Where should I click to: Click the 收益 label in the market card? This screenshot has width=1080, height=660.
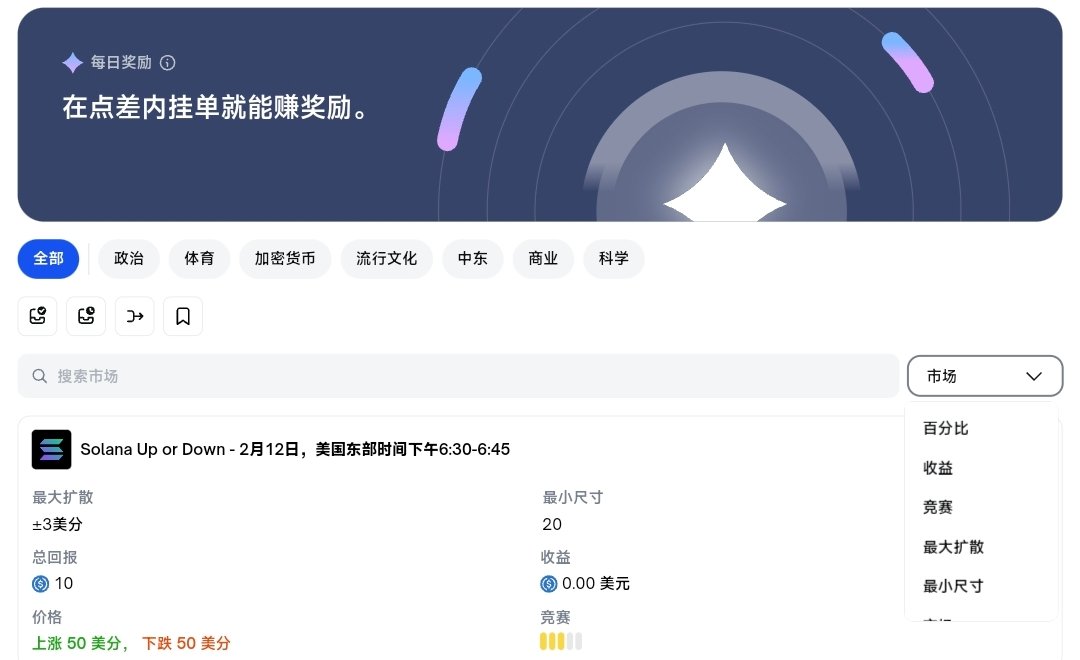point(556,557)
